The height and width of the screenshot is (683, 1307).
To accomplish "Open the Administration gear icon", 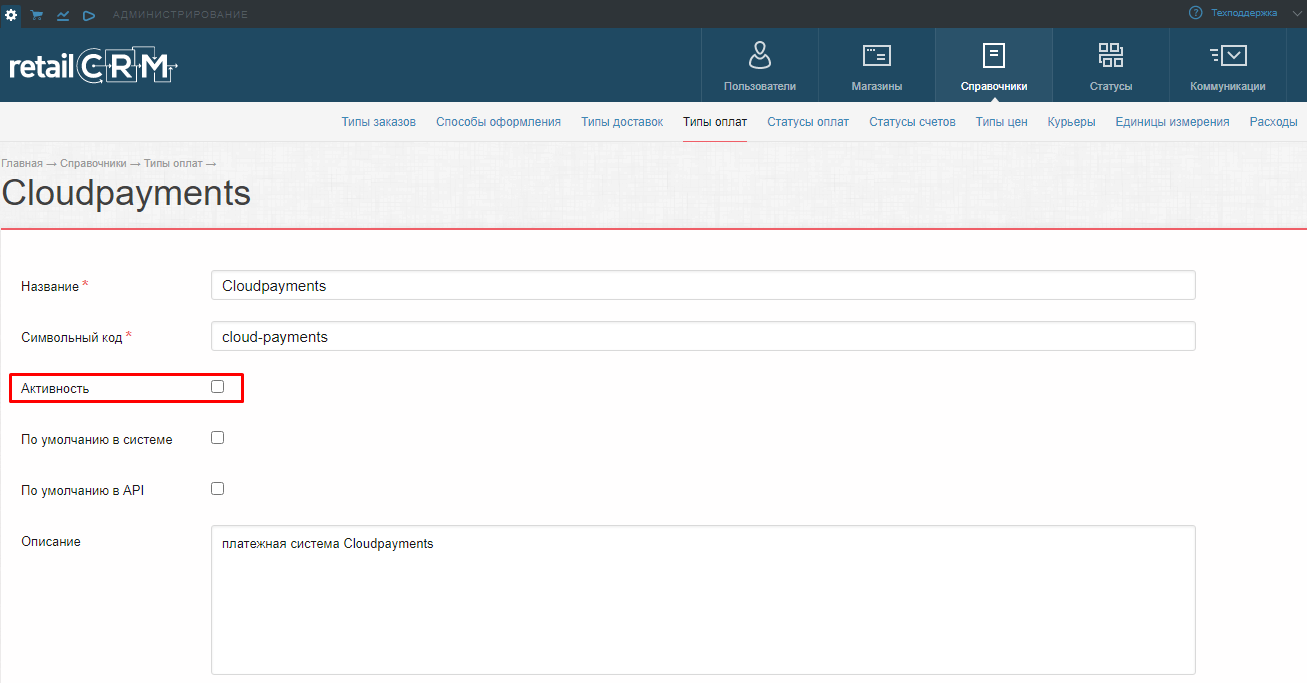I will point(11,14).
